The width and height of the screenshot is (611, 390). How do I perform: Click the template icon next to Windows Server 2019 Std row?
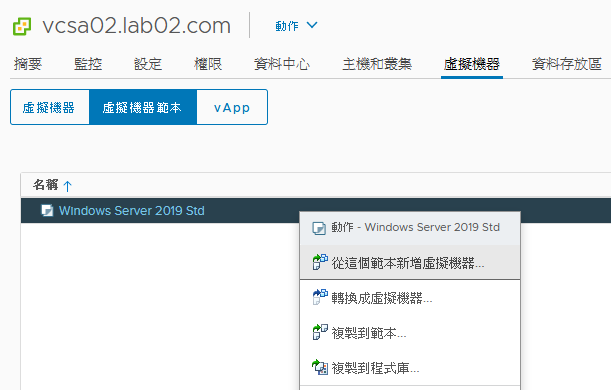tap(47, 210)
